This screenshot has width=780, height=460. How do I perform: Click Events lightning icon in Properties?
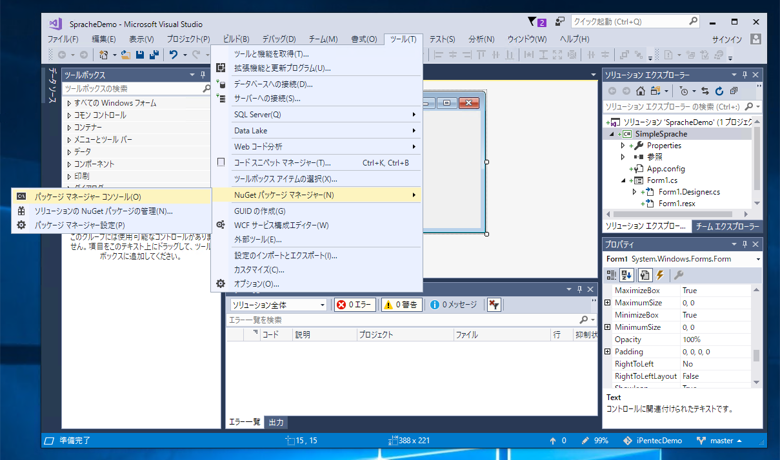click(660, 275)
